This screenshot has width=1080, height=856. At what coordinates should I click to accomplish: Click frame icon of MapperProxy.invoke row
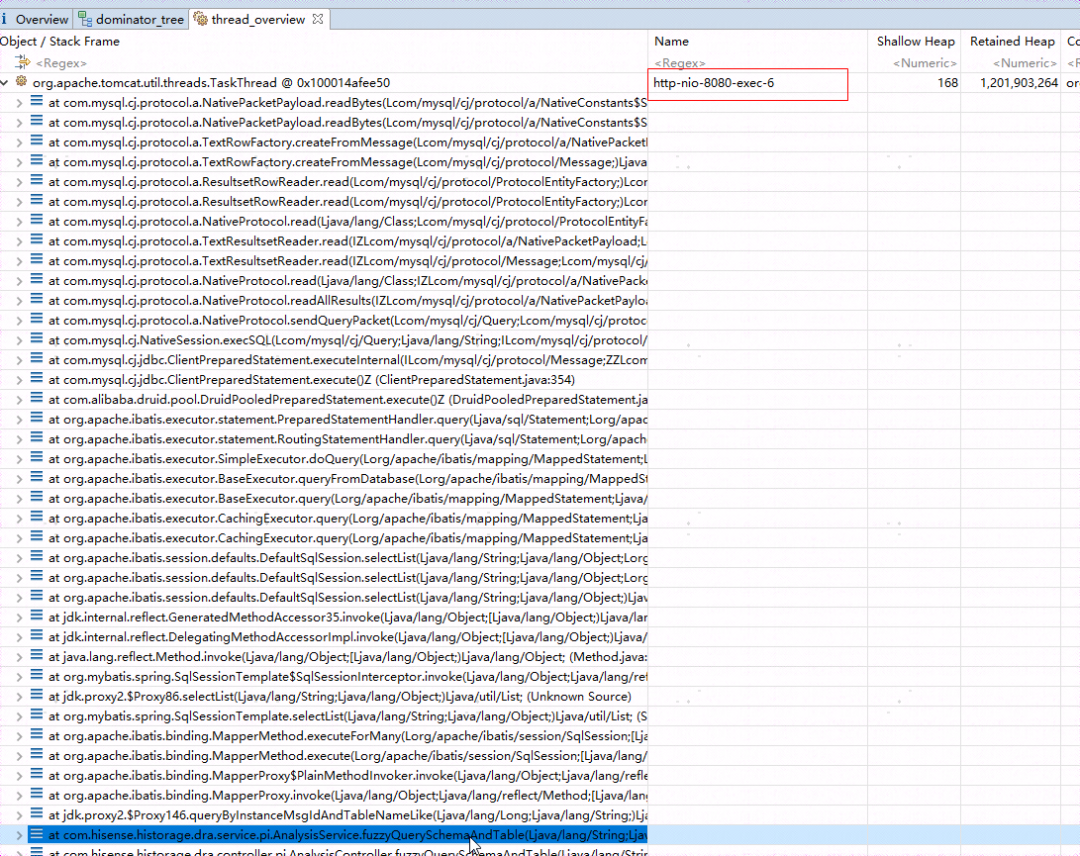point(37,794)
